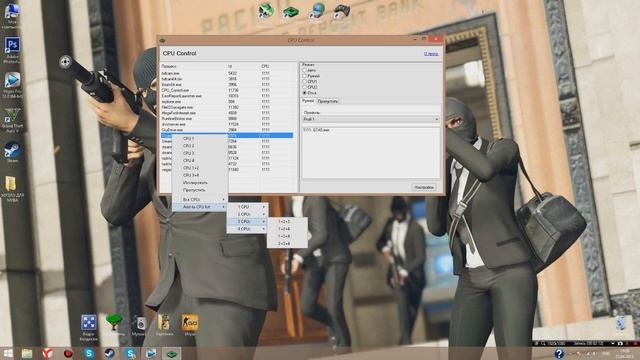
Task: Open File Explorer from the taskbar
Action: 27,353
